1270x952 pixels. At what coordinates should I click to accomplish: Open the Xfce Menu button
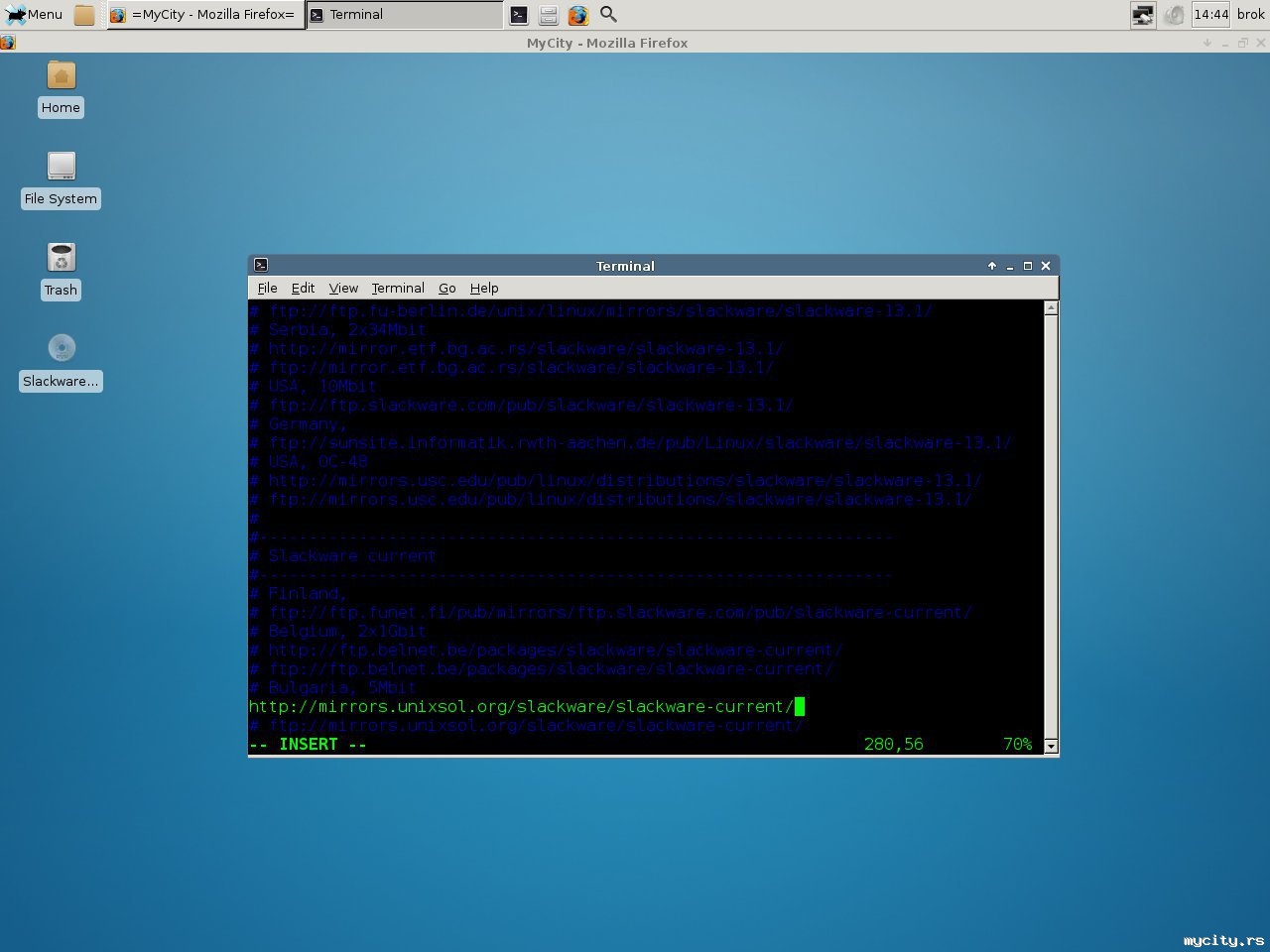[35, 14]
